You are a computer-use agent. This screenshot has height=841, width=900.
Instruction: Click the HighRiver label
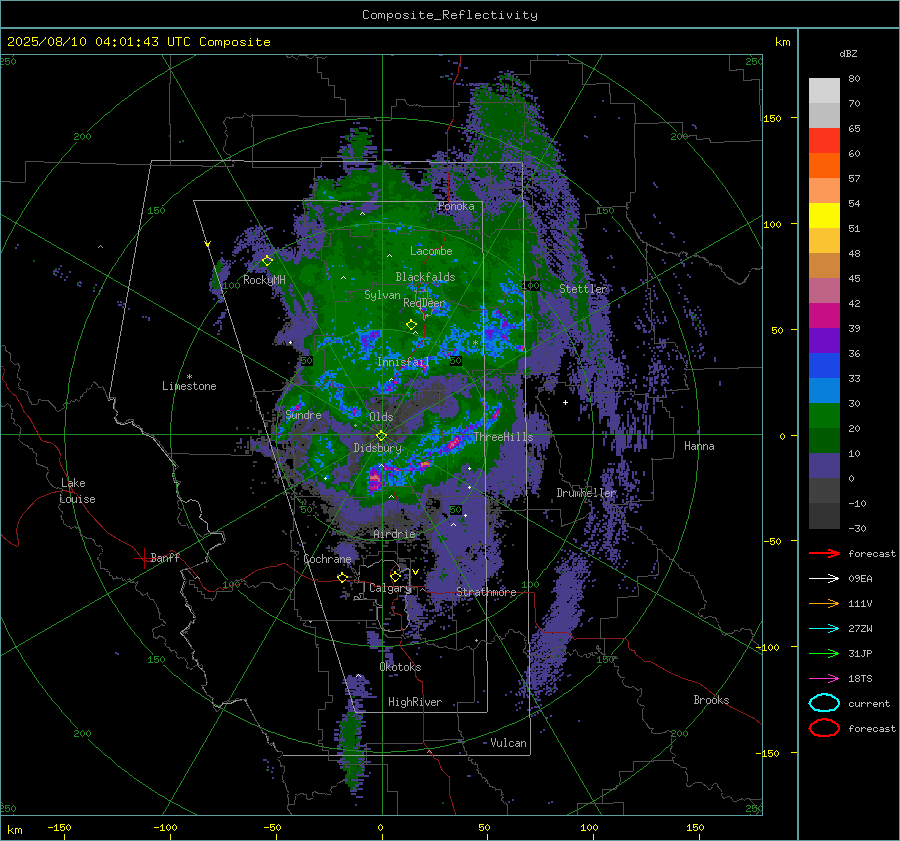415,702
